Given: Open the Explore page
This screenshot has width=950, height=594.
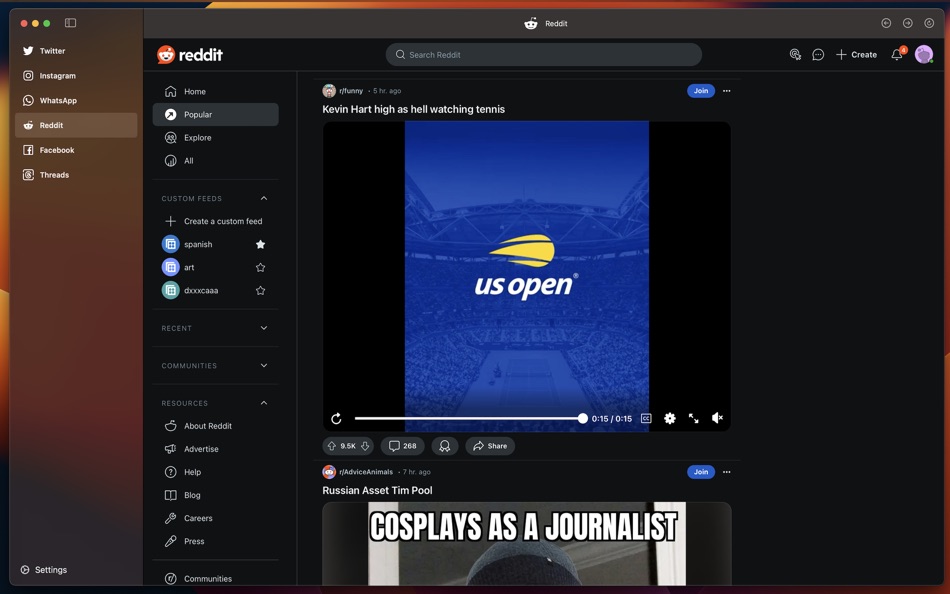Looking at the screenshot, I should (216, 138).
